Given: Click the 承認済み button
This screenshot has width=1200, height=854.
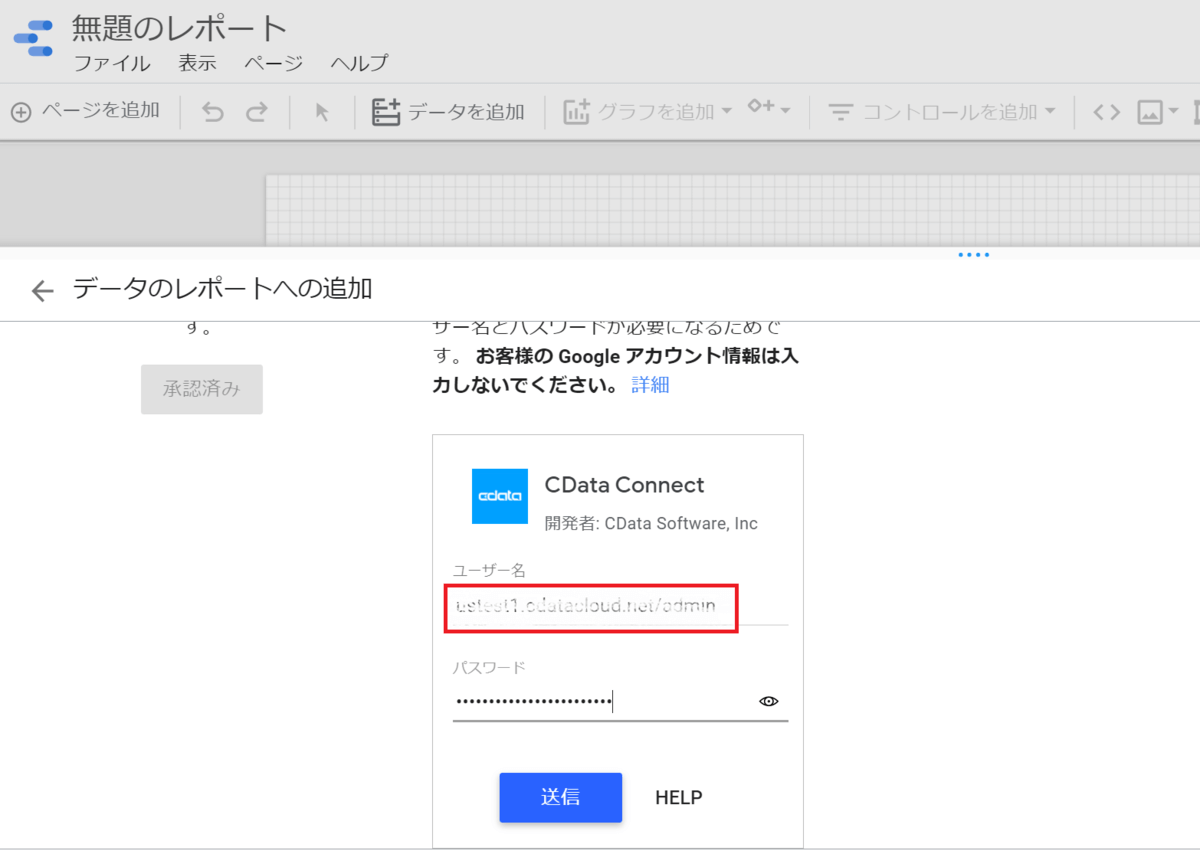Looking at the screenshot, I should 202,389.
